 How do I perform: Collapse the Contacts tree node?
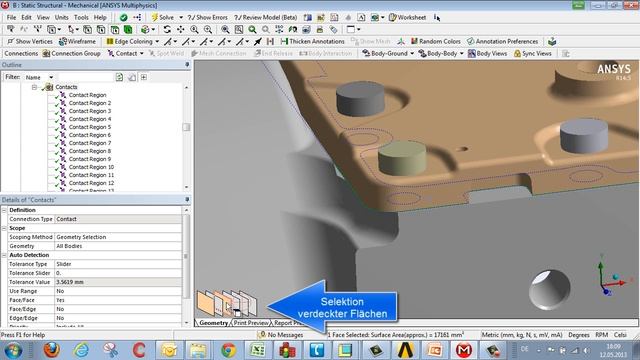[x=34, y=87]
